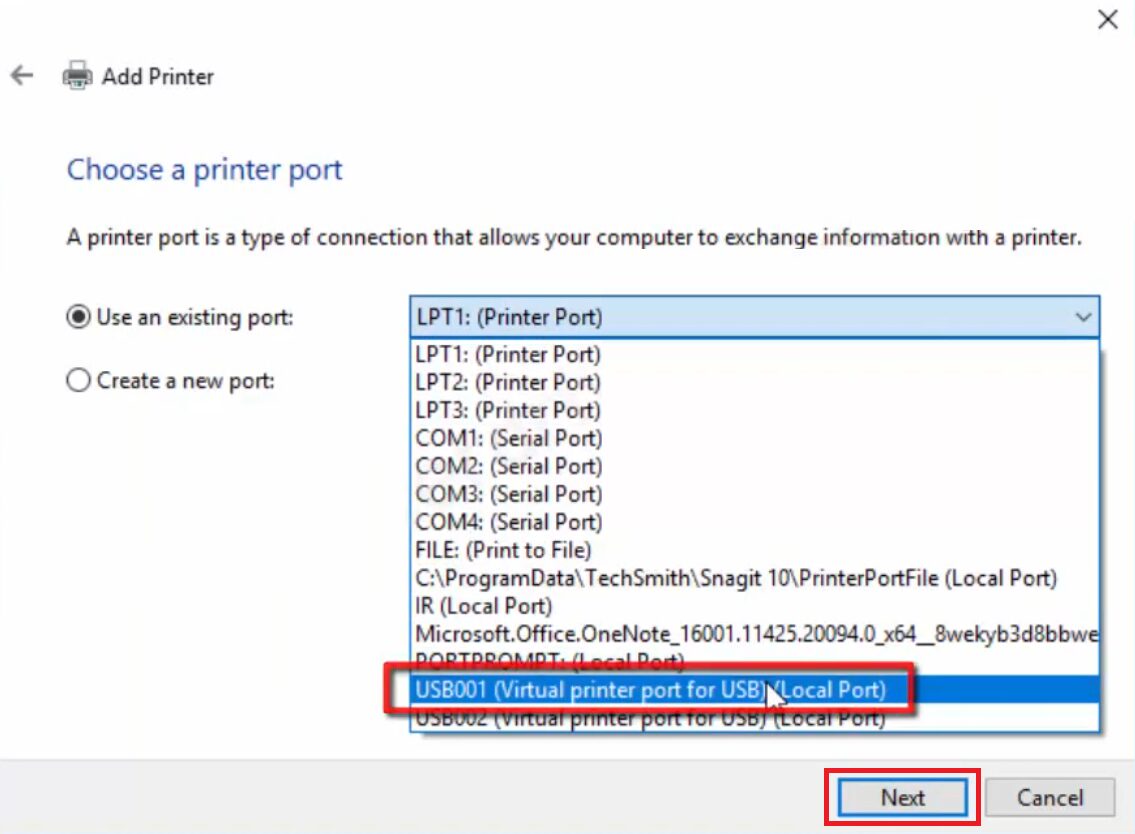Click the back arrow to return
This screenshot has height=834, width=1135.
pyautogui.click(x=22, y=74)
